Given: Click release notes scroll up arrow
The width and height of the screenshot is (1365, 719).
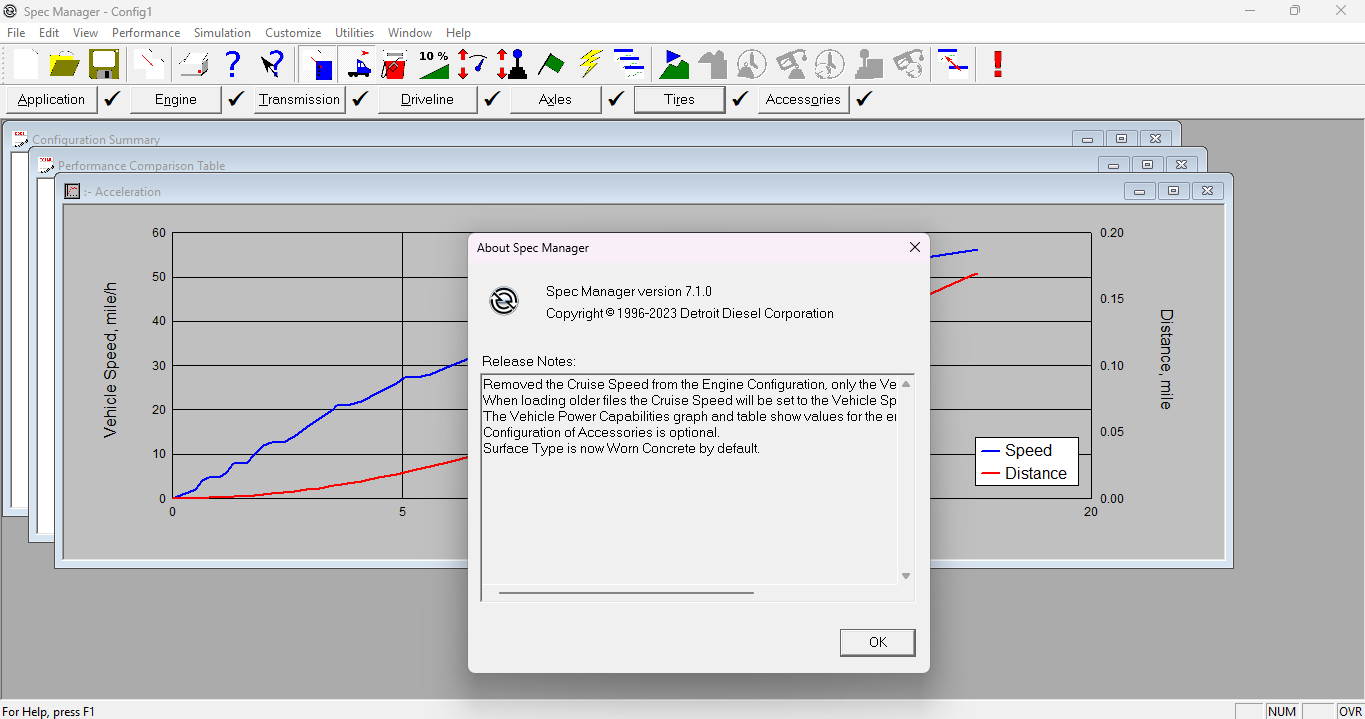Looking at the screenshot, I should pos(906,384).
